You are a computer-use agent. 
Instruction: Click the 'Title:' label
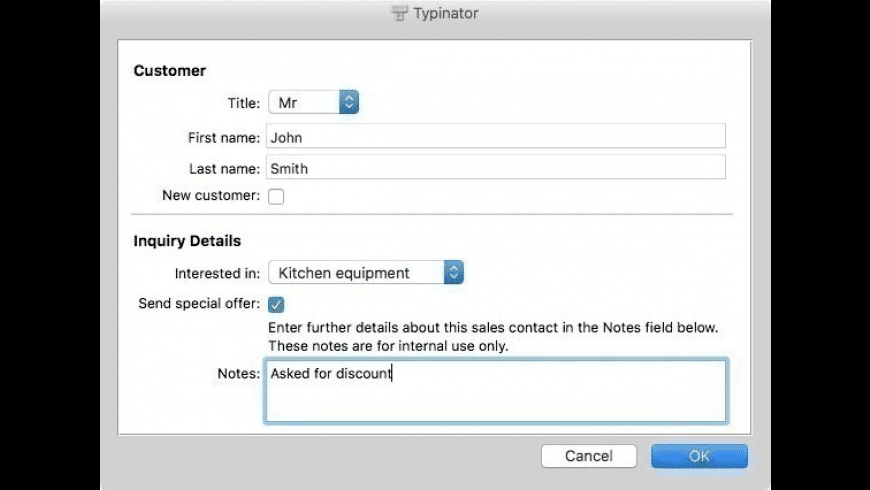point(244,103)
